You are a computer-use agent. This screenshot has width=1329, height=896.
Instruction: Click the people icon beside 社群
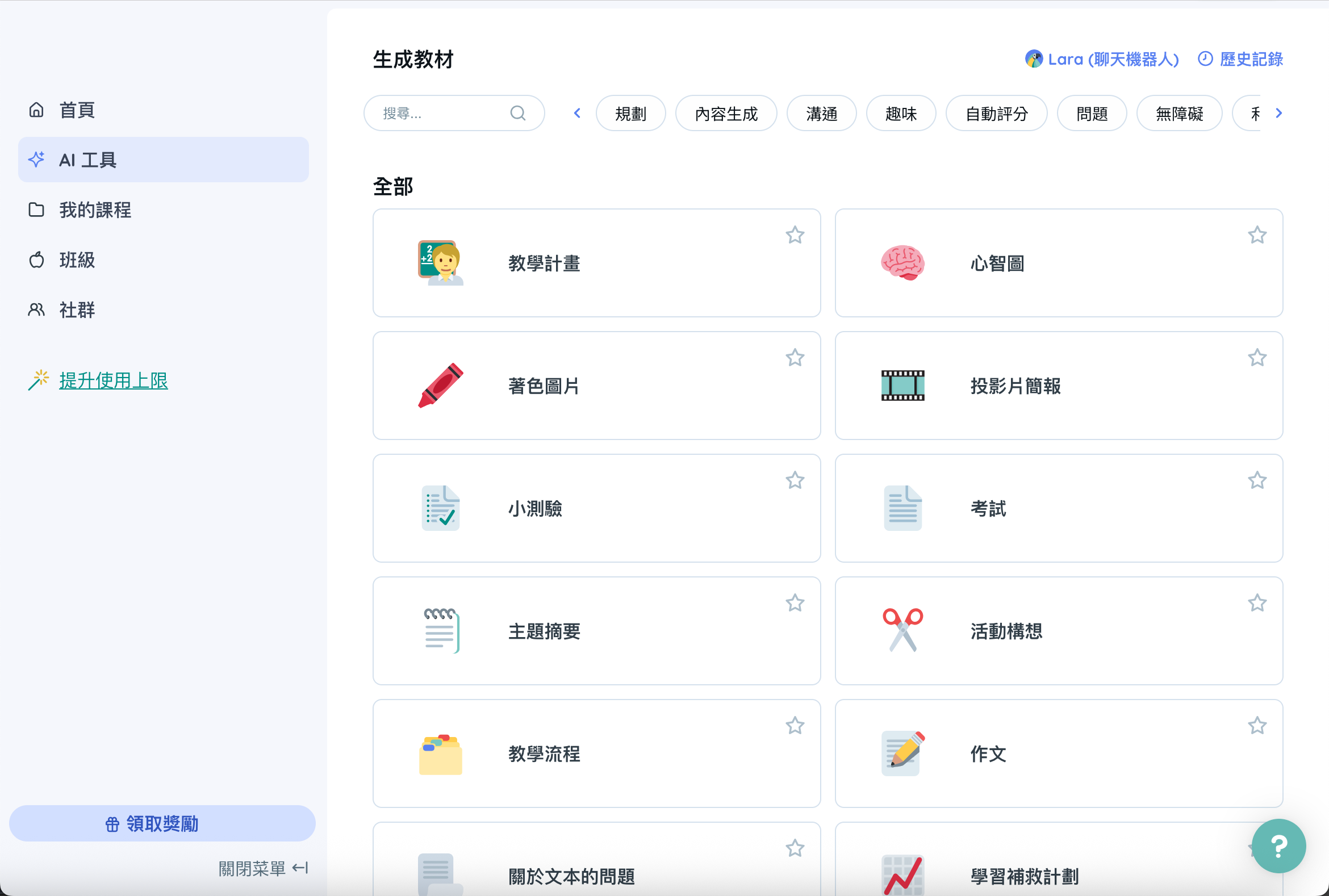tap(36, 309)
